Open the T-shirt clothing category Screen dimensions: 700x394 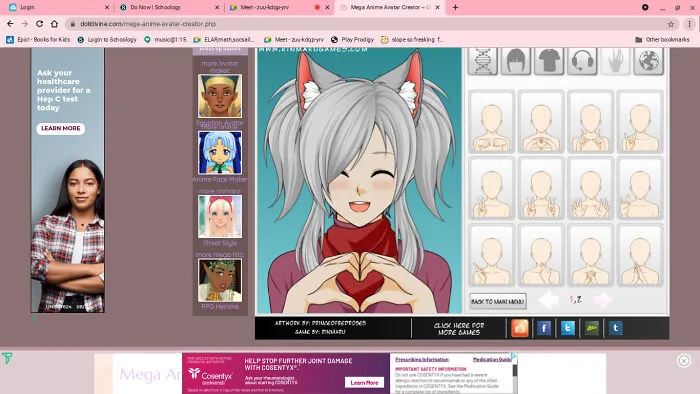(x=549, y=61)
